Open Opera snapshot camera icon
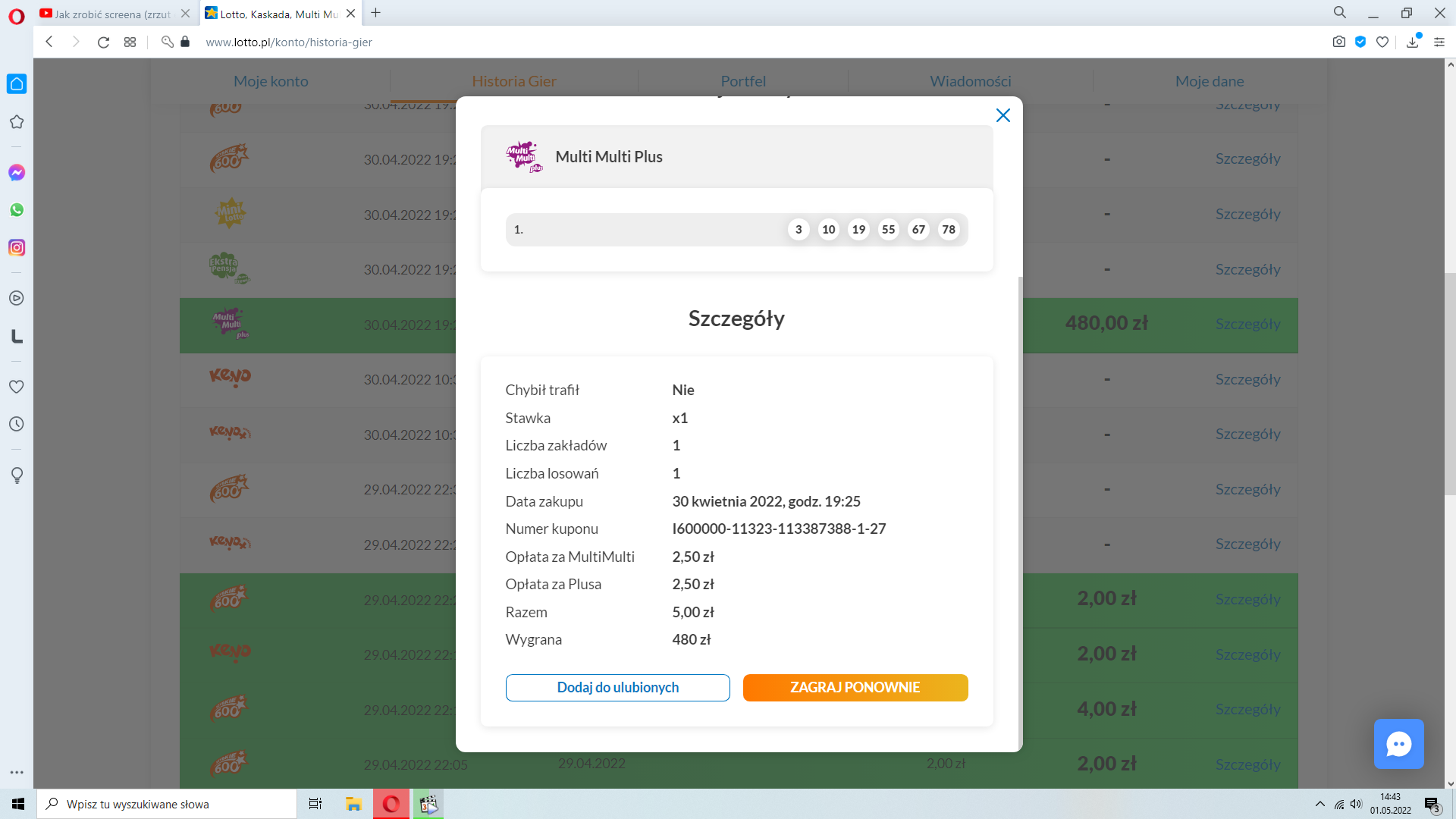Viewport: 1456px width, 819px height. click(1339, 42)
